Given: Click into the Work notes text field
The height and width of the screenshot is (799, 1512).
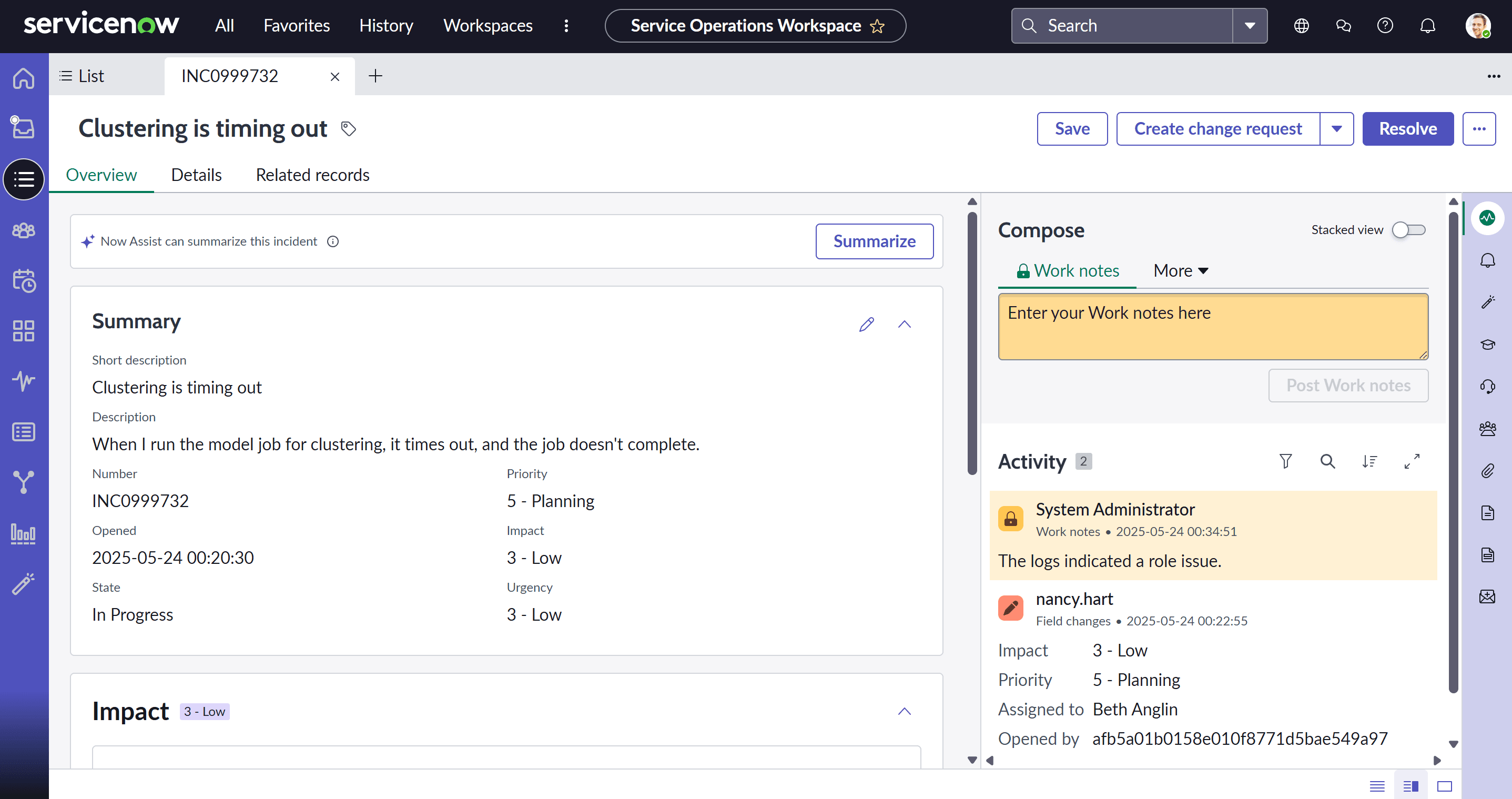Looking at the screenshot, I should [x=1213, y=327].
